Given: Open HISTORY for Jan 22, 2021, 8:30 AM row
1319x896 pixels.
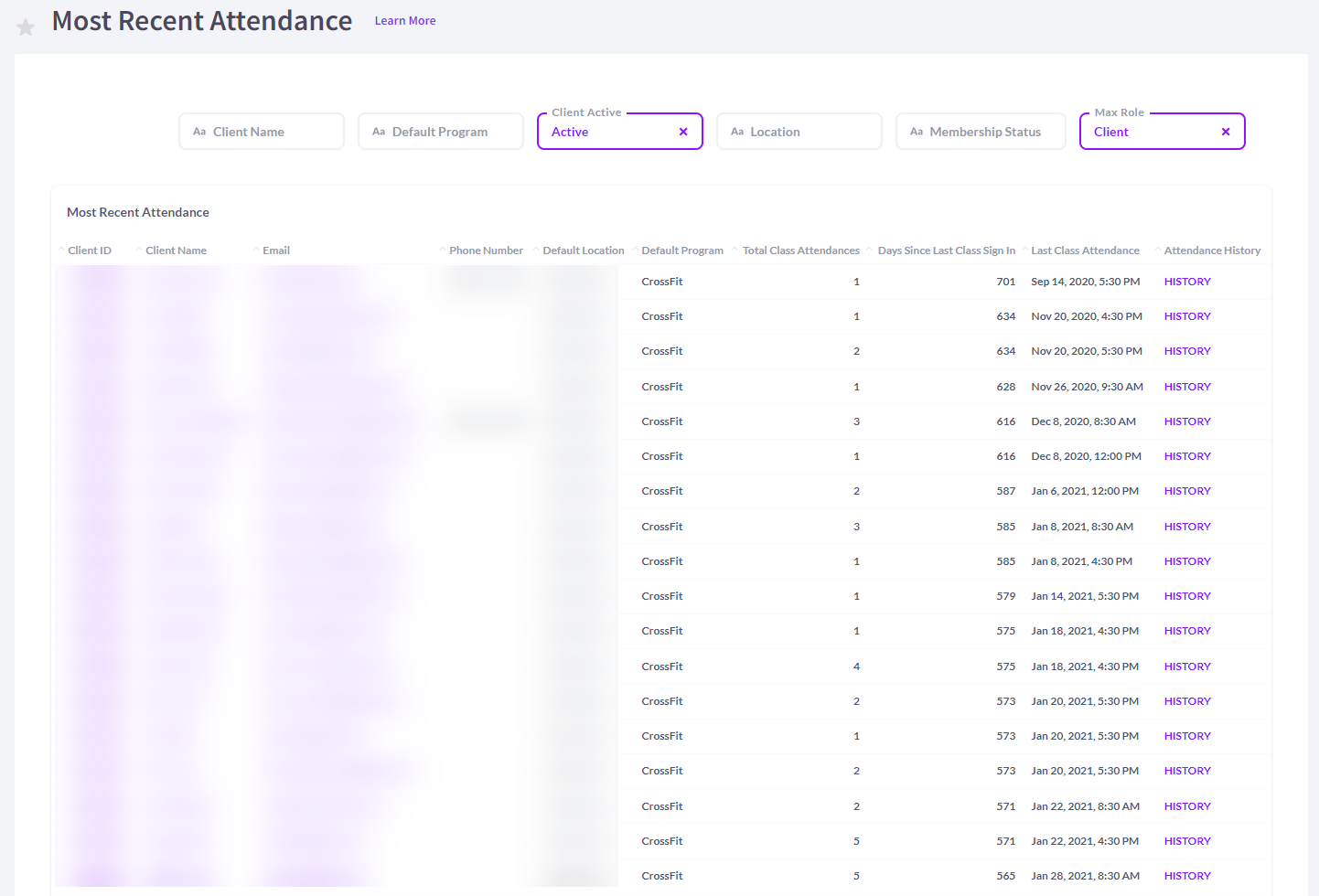Looking at the screenshot, I should point(1187,806).
